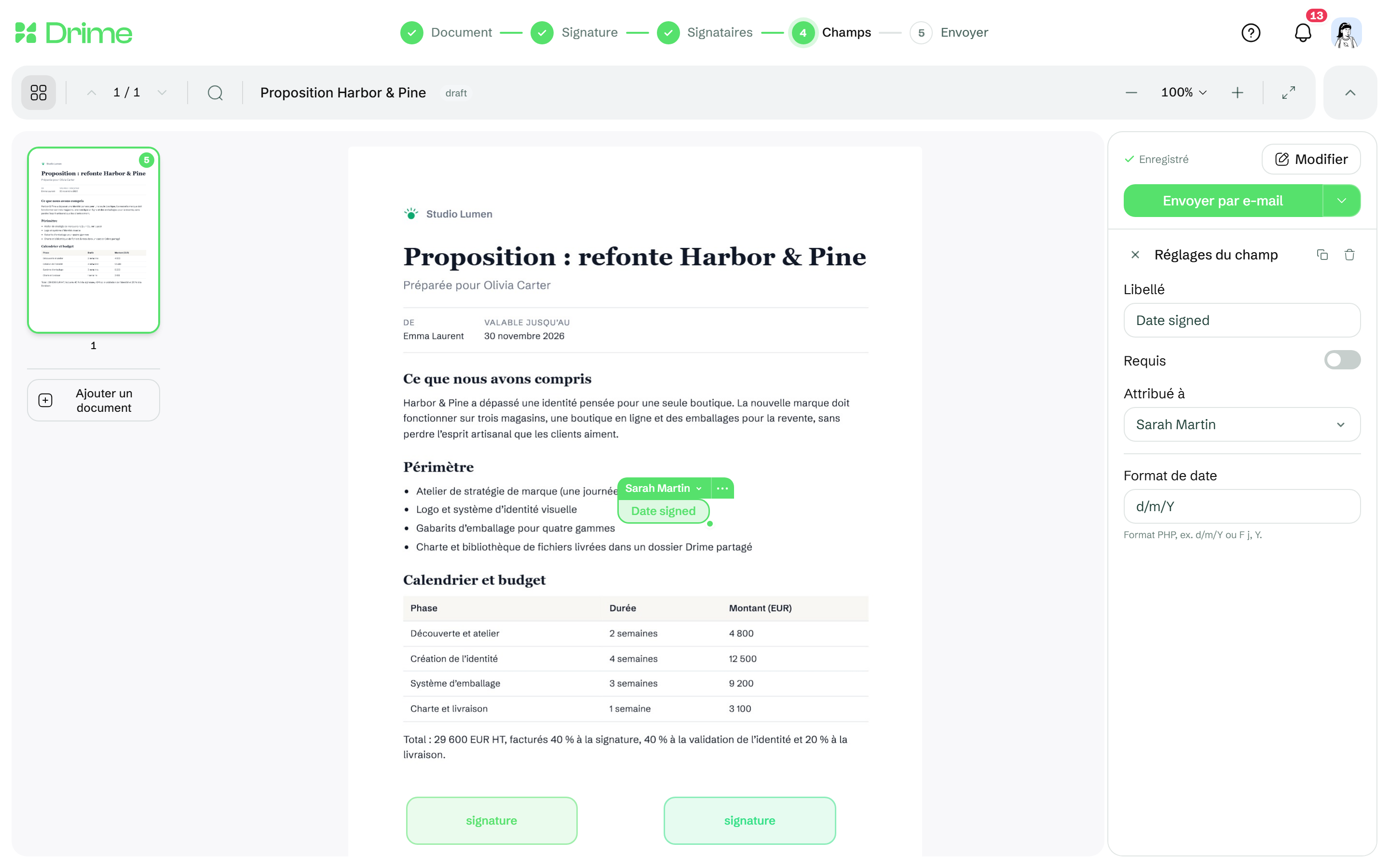Close the Réglages du champ panel
Viewport: 1389px width, 868px height.
(1135, 254)
